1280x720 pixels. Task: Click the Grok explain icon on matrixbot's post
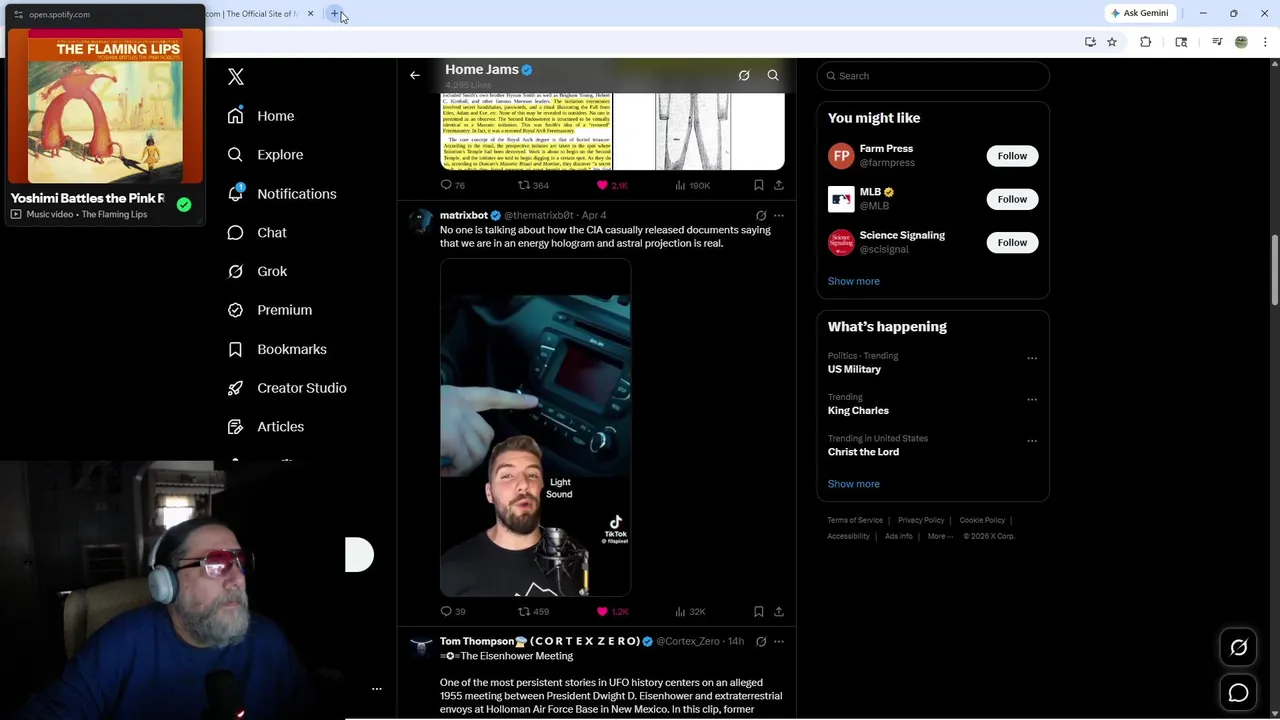click(x=761, y=215)
